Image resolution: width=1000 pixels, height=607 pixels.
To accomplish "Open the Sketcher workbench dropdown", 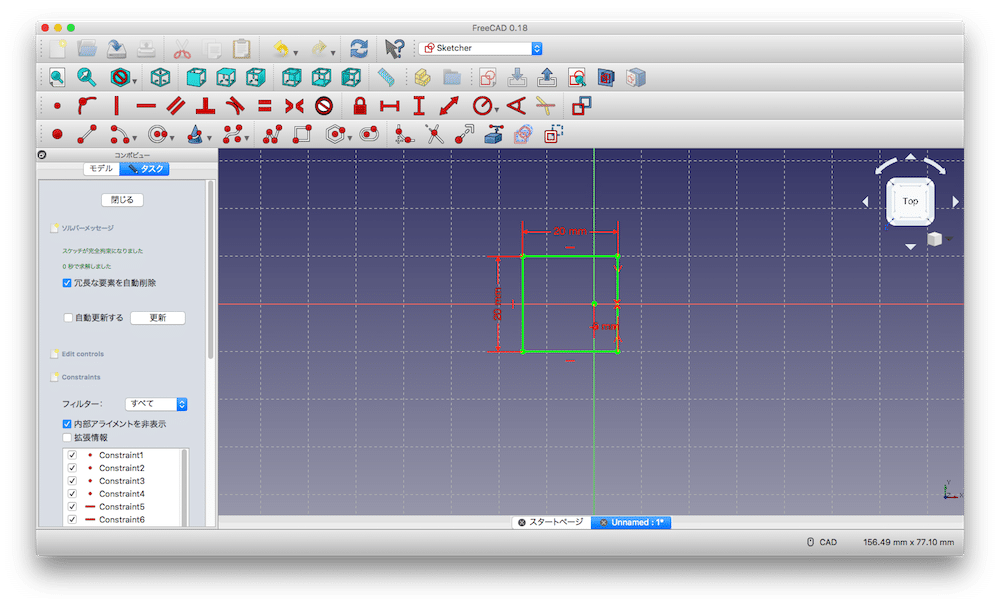I will [x=480, y=48].
